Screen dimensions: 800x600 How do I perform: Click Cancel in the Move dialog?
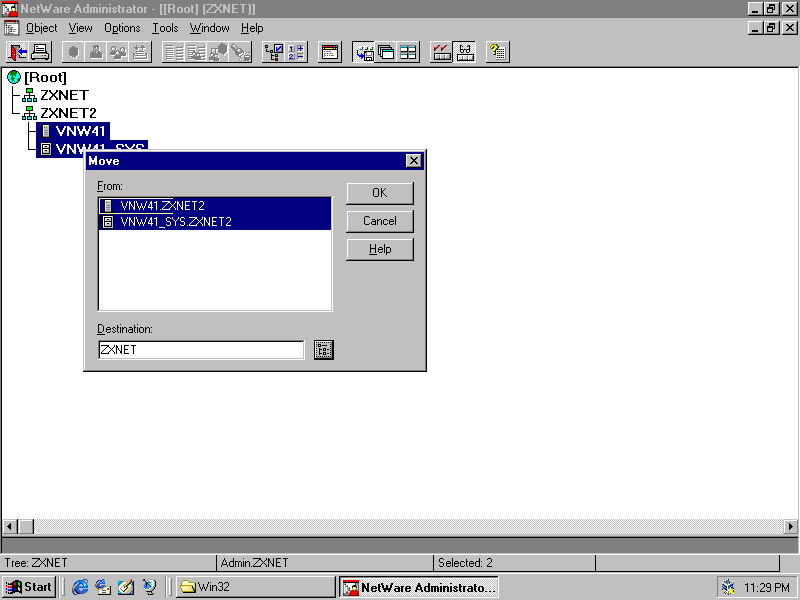(380, 221)
